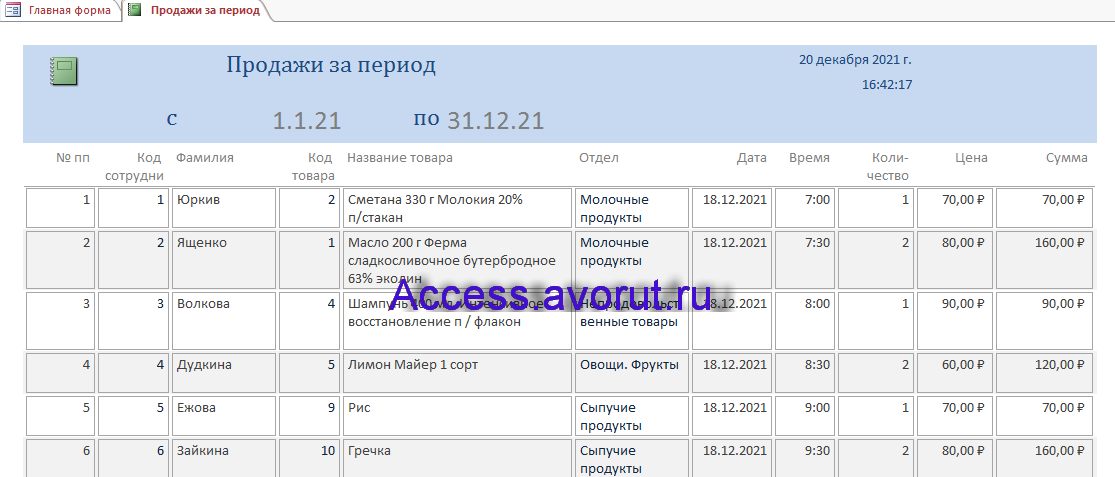
Task: Click the Сумма column header
Action: coord(1066,158)
